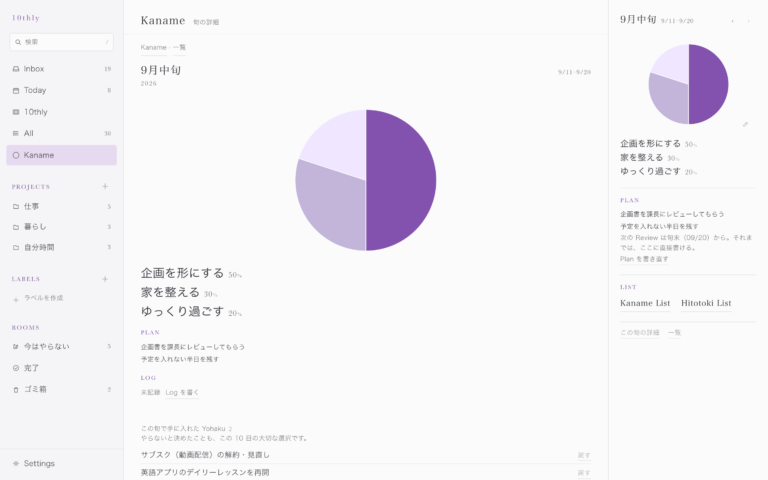This screenshot has width=768, height=480.
Task: Click the 9月中旬 heading in main pane
Action: tap(161, 70)
